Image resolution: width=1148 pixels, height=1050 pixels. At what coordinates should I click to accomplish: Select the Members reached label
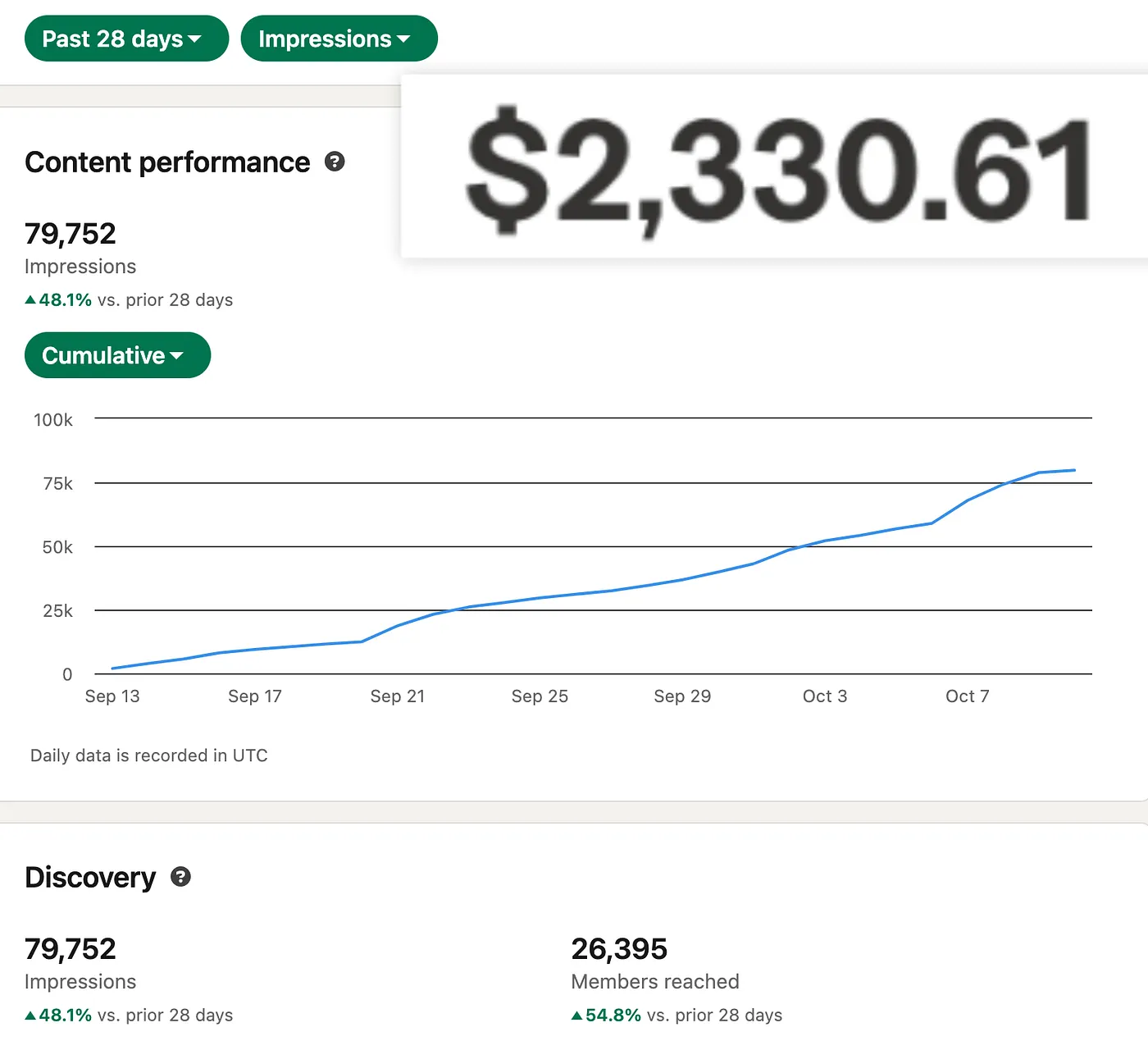(x=655, y=982)
